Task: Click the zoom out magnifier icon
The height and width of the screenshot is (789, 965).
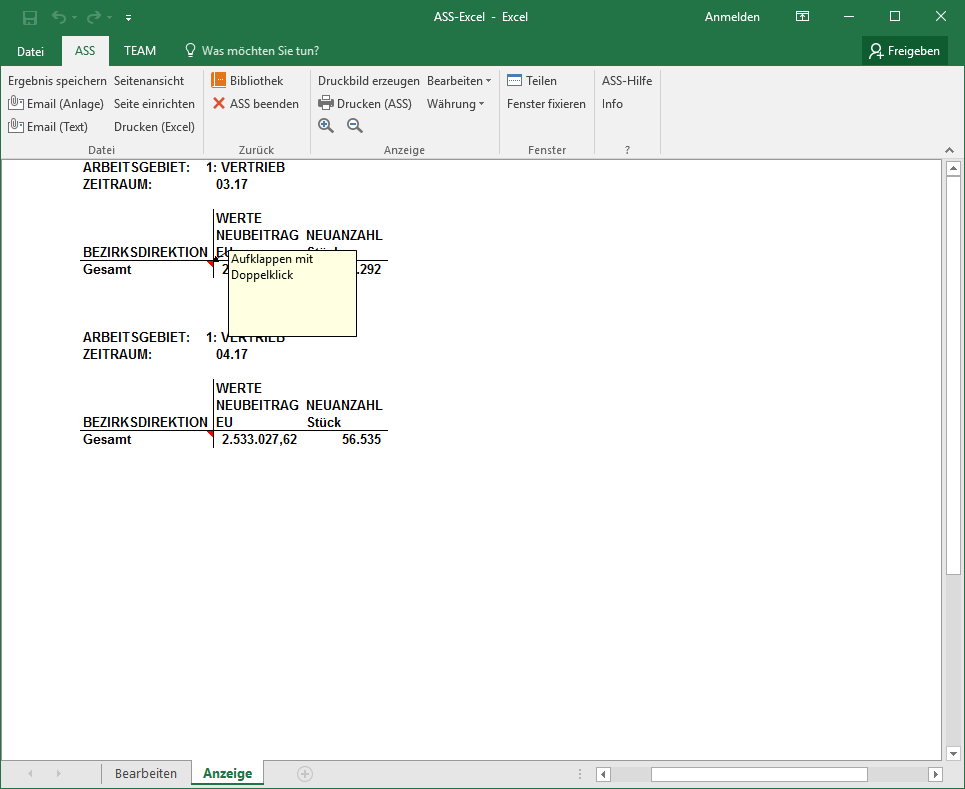Action: [x=354, y=126]
